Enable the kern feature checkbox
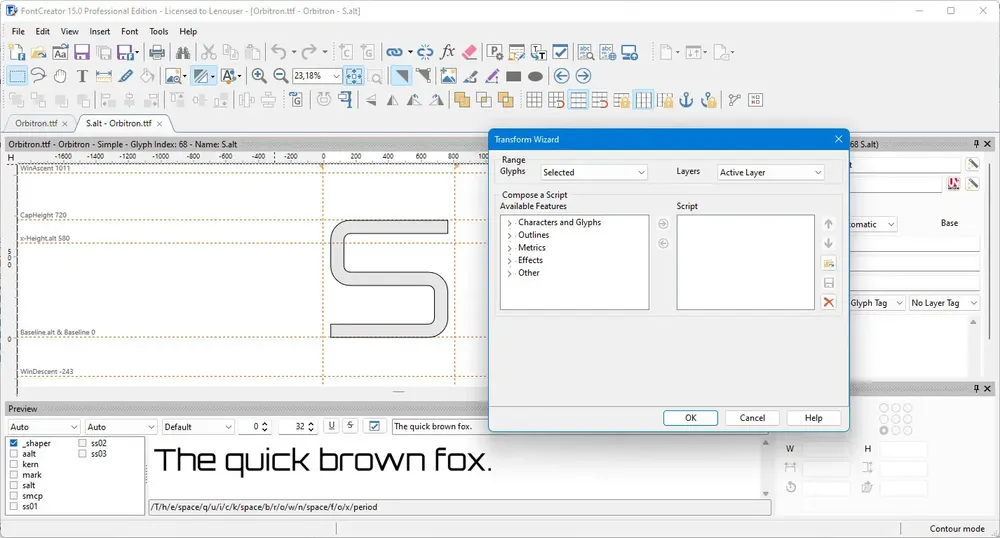 pos(13,464)
